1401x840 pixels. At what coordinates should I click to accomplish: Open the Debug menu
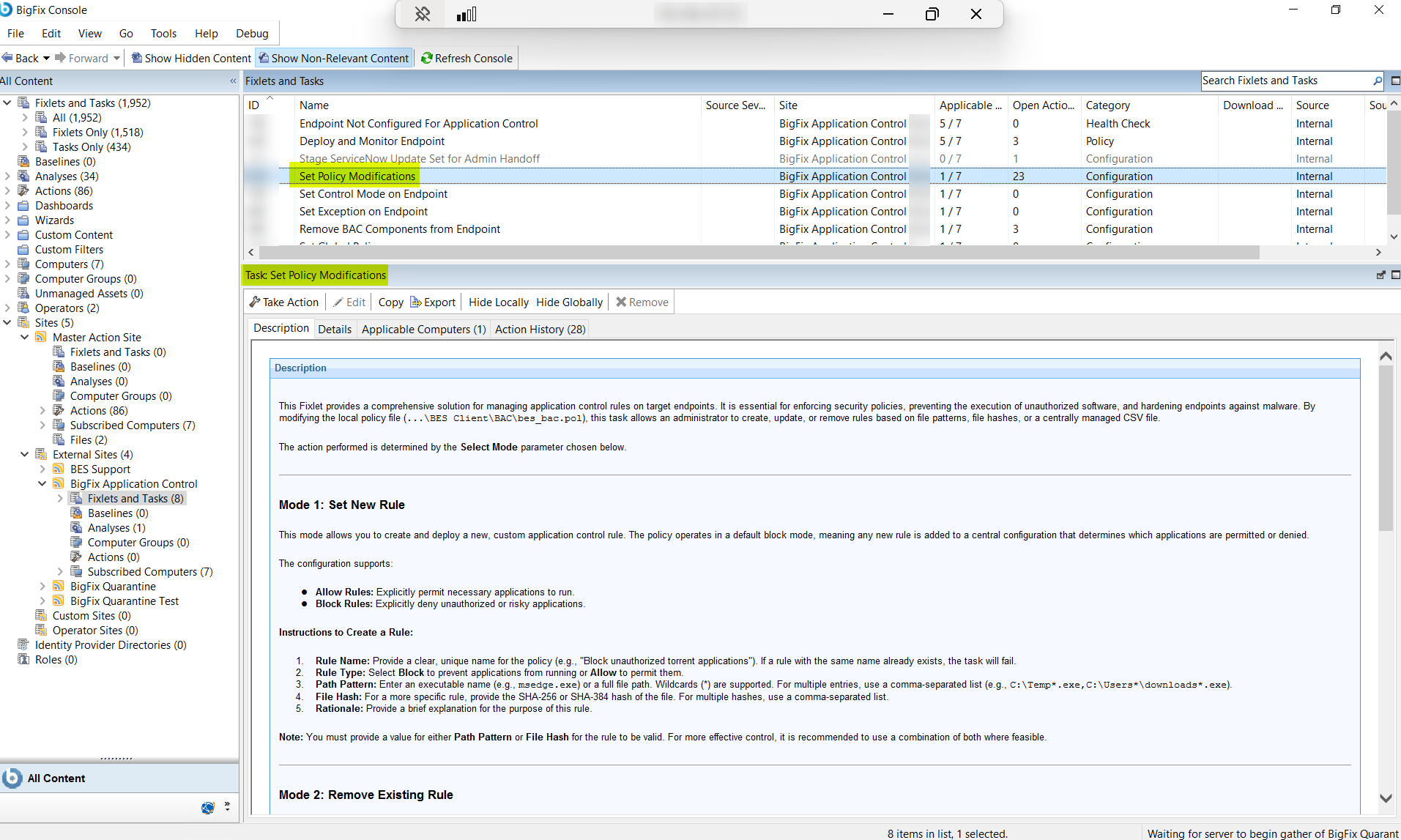252,33
